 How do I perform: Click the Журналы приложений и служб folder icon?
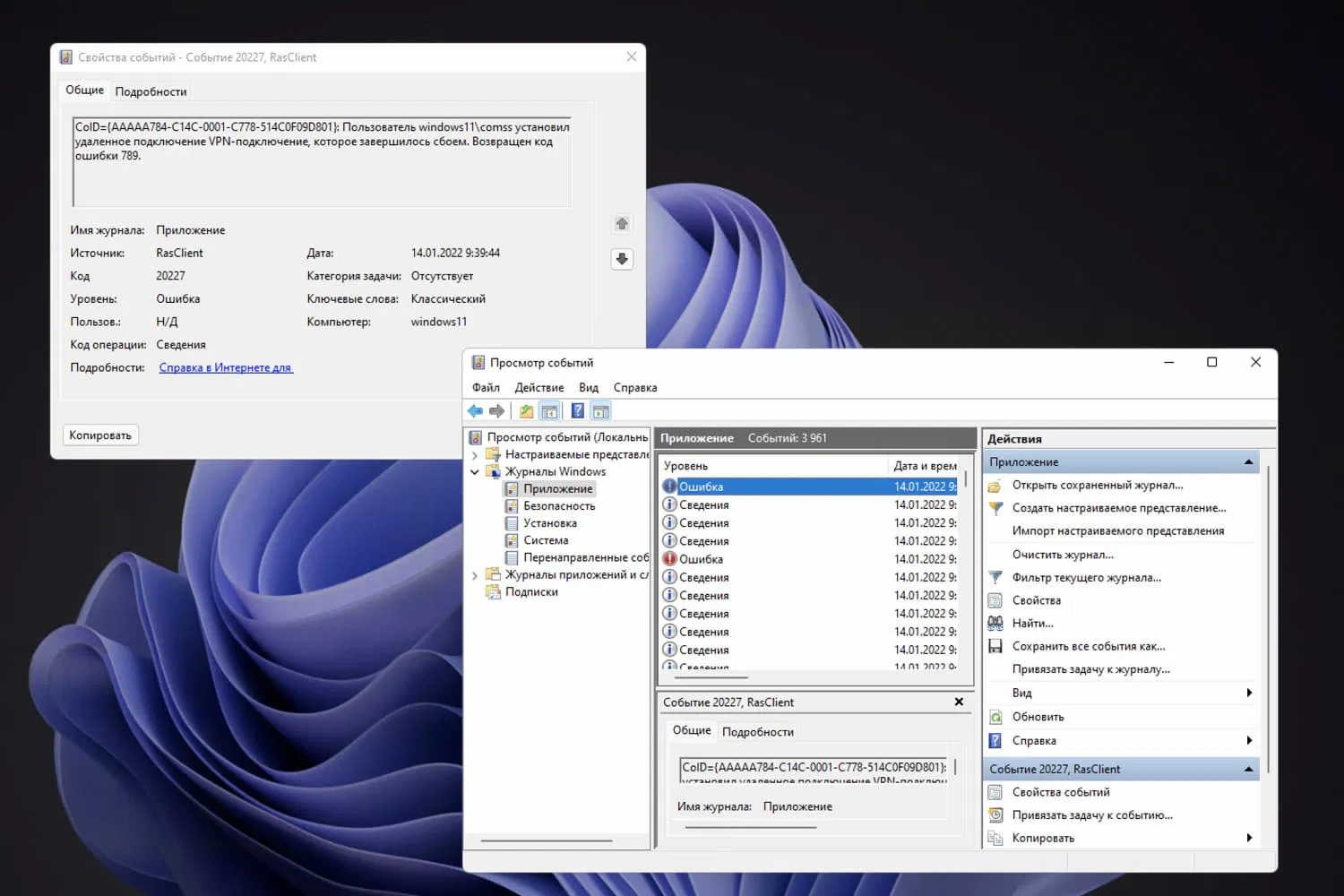point(493,574)
